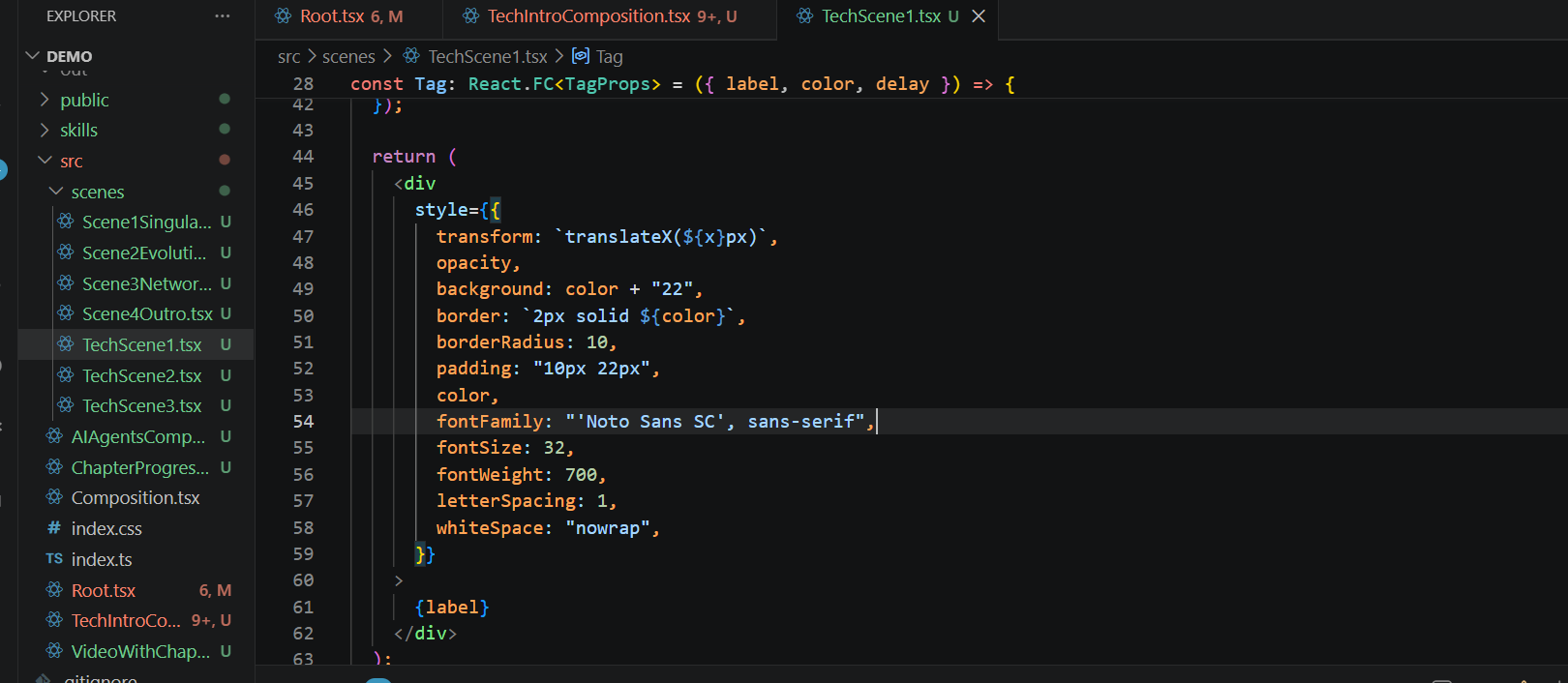
Task: Open TechScene2.tsx file
Action: (141, 375)
